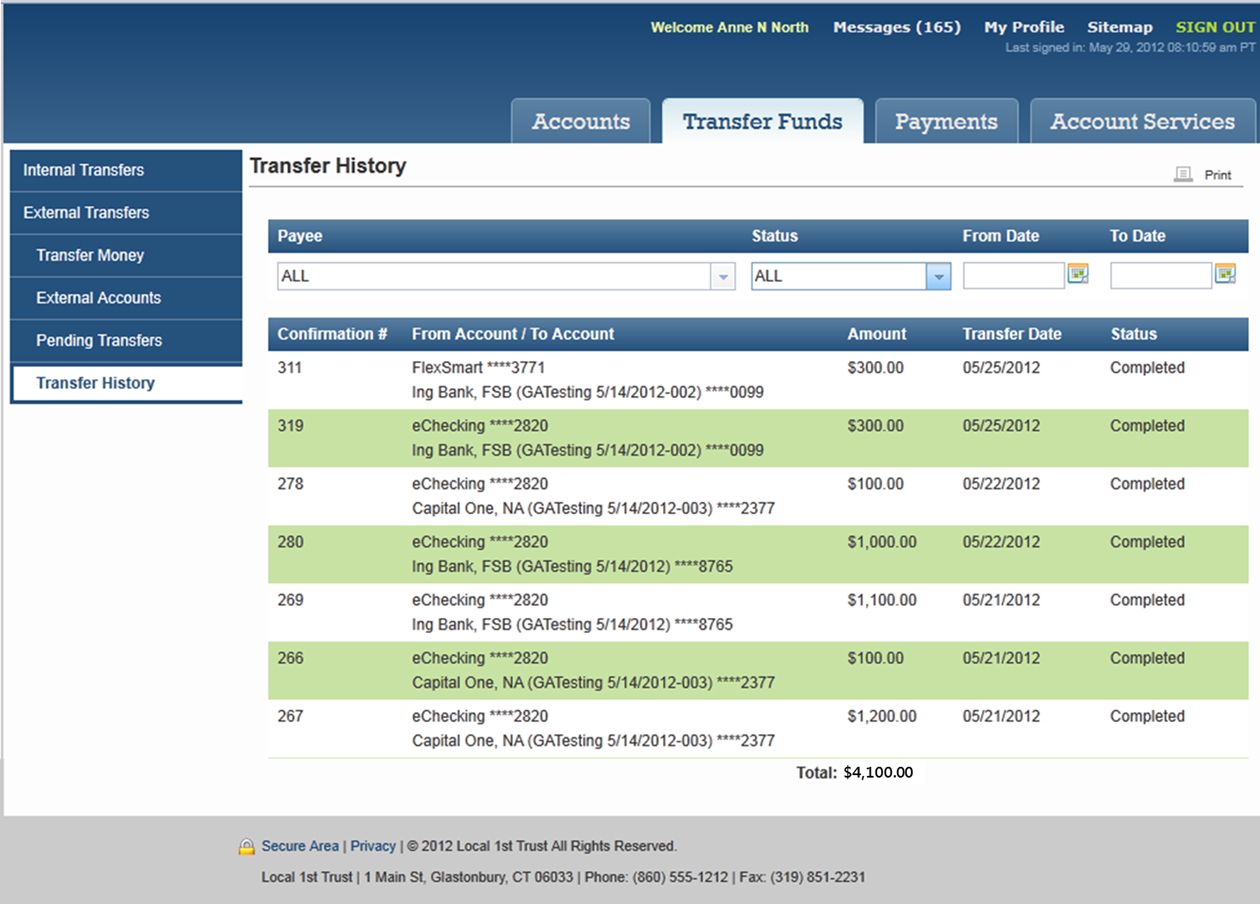1260x904 pixels.
Task: Select the Transfer Funds tab
Action: [762, 122]
